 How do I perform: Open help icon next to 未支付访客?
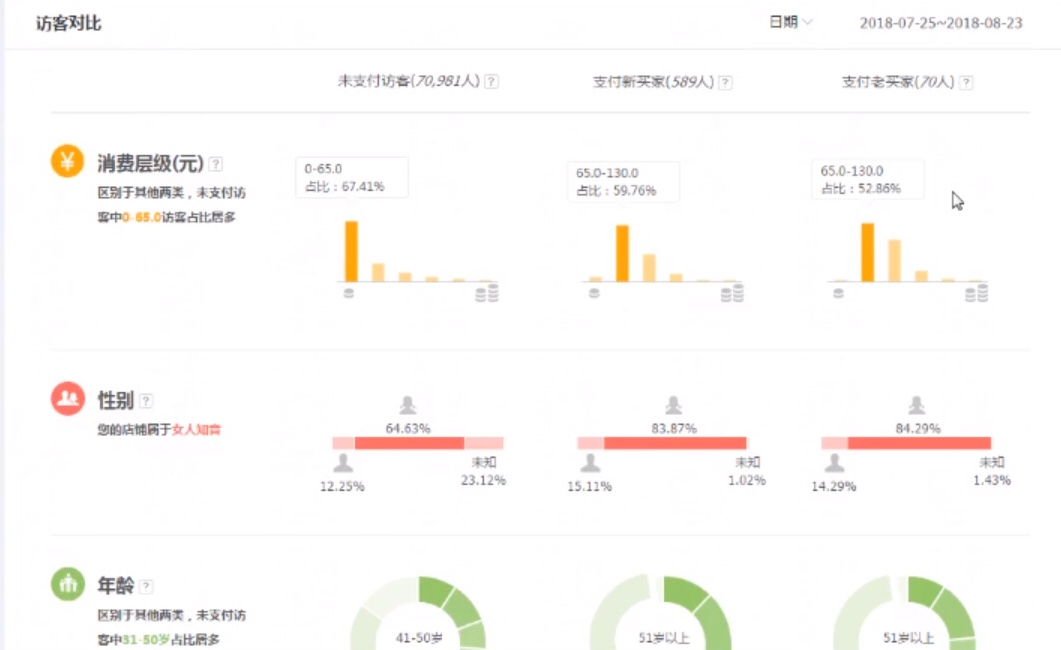tap(492, 82)
